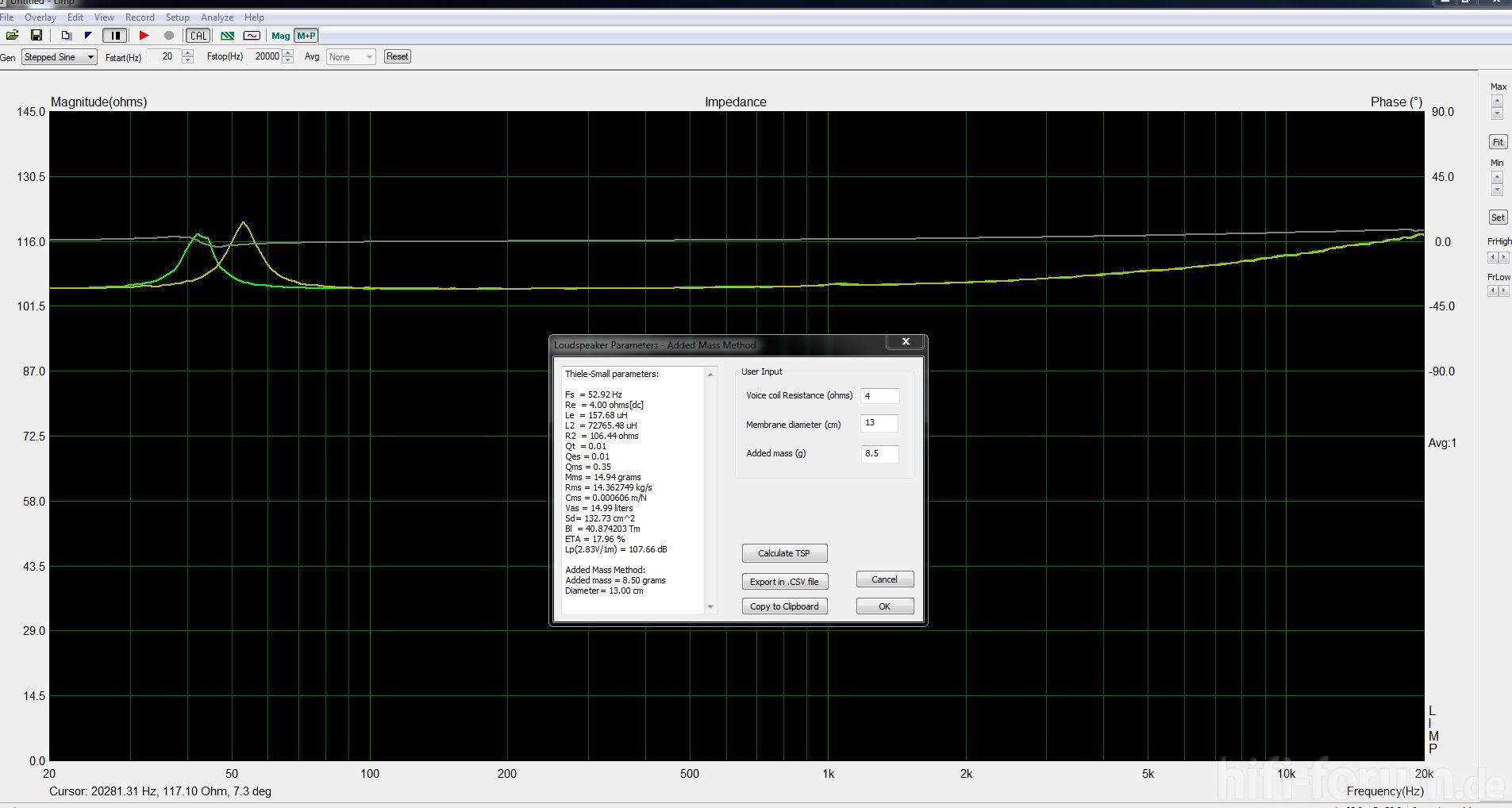Viewport: 1512px width, 808px height.
Task: Click Export in .CSV file button
Action: [x=784, y=582]
